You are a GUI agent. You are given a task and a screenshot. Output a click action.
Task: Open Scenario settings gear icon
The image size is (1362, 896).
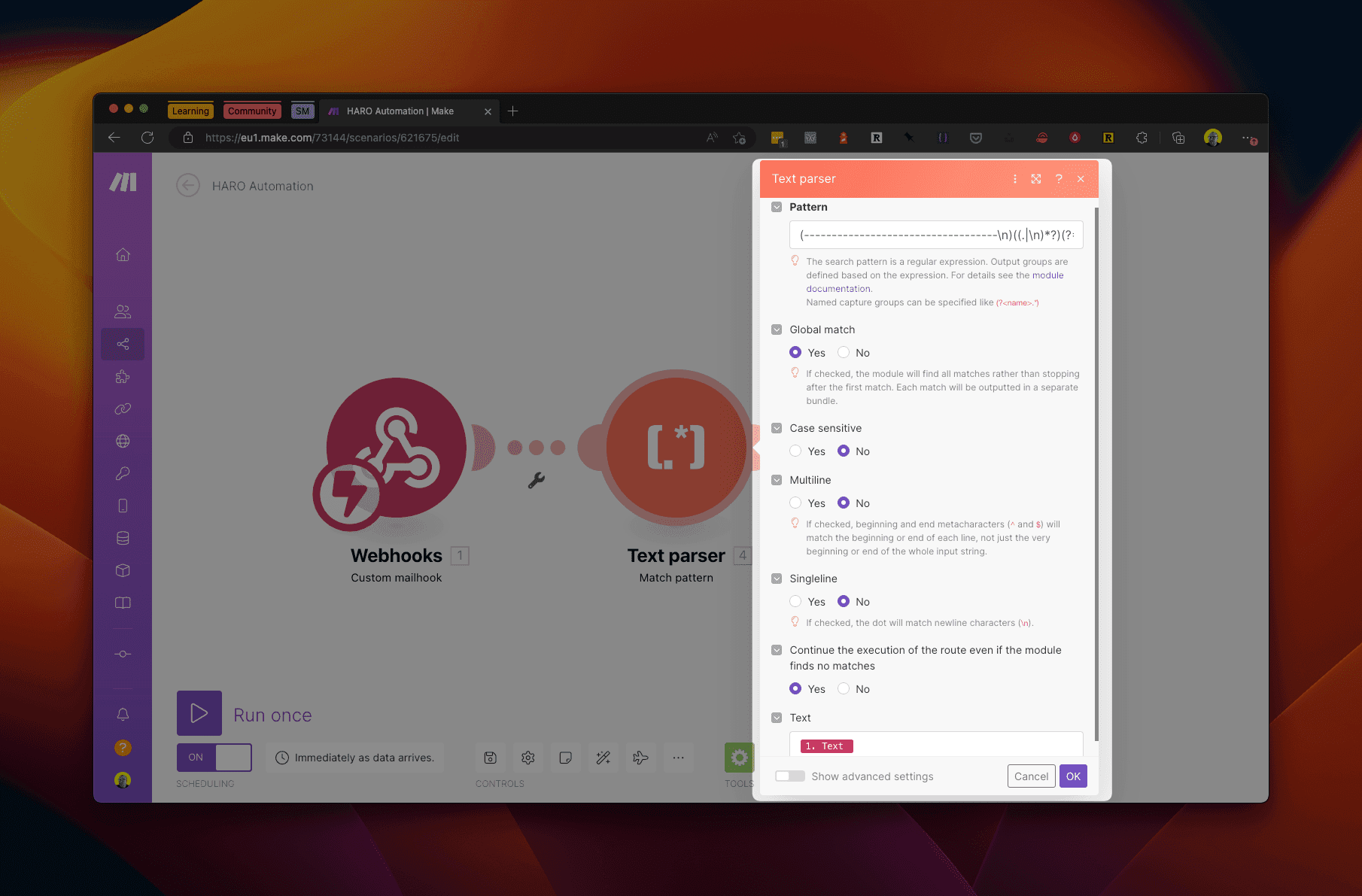pos(528,758)
